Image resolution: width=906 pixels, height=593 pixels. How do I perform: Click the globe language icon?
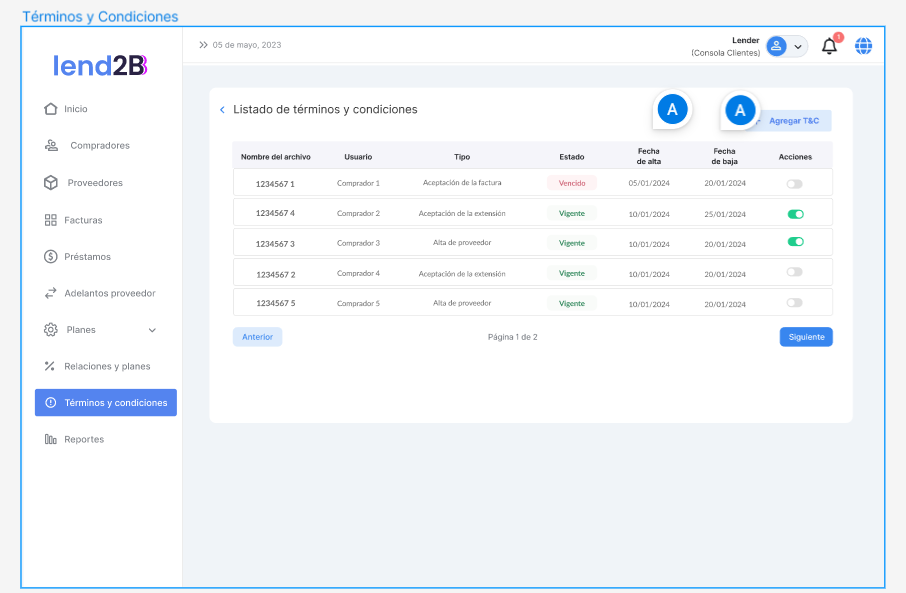pyautogui.click(x=863, y=46)
